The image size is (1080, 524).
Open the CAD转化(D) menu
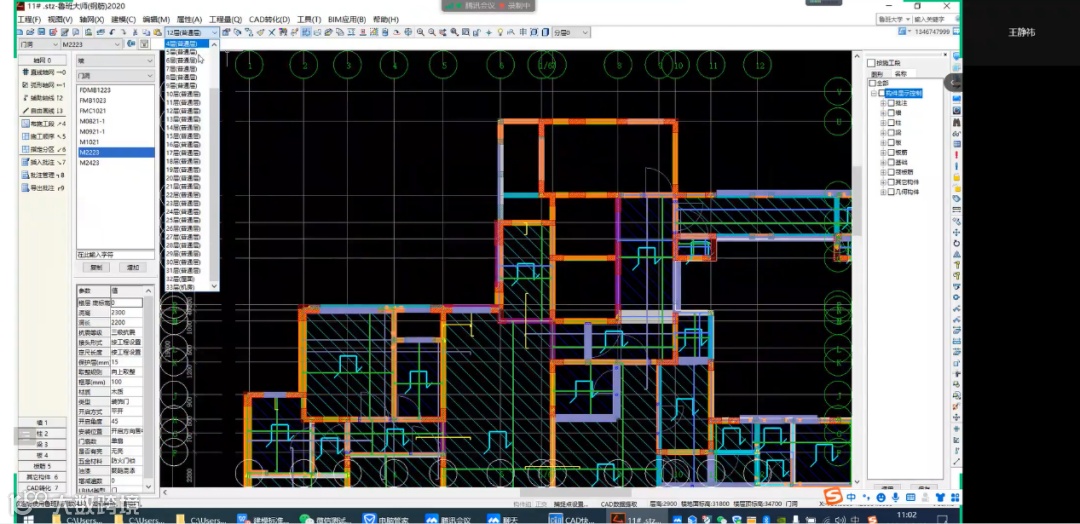(269, 19)
